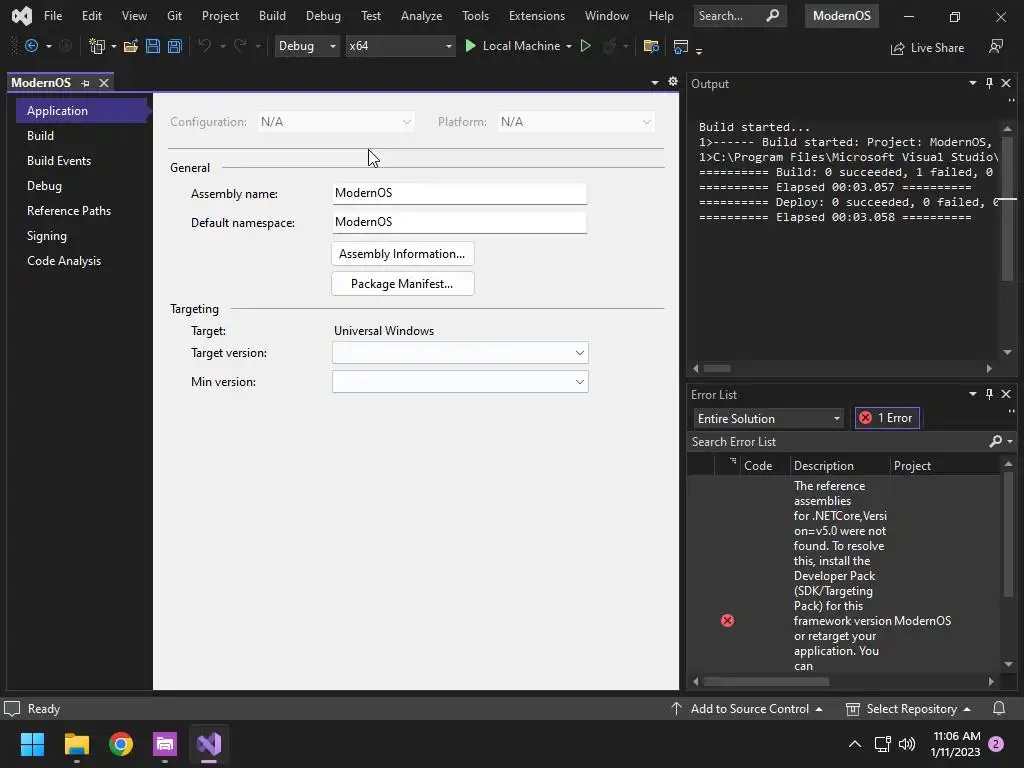
Task: Click the Search Error List magnifier icon
Action: coord(995,441)
